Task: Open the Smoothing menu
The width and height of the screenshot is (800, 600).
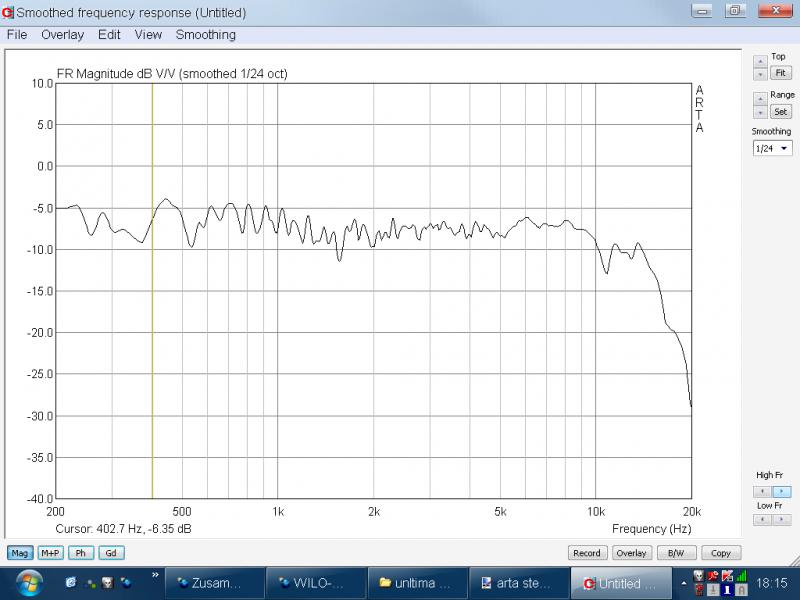Action: click(206, 35)
